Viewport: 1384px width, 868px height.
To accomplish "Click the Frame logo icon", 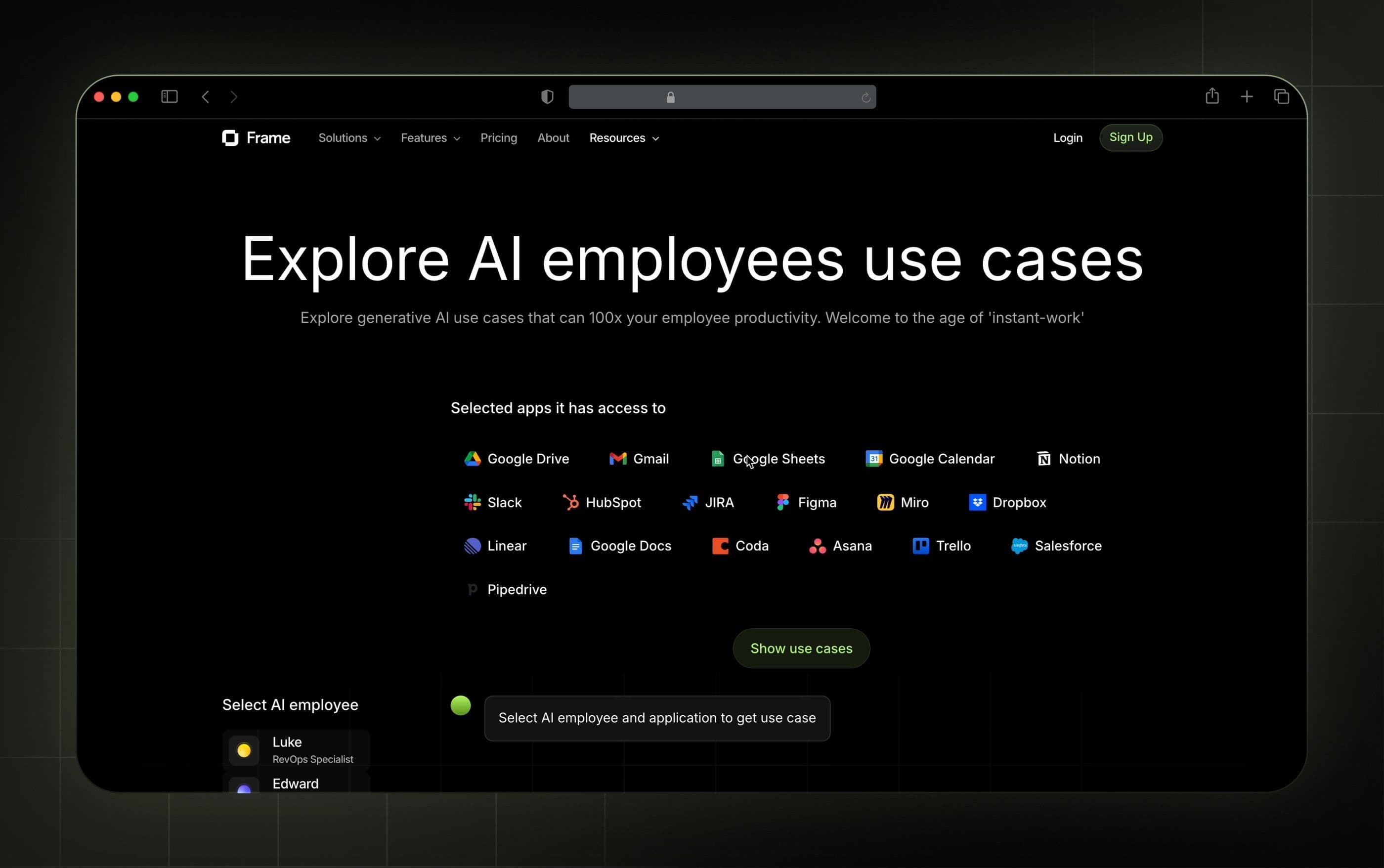I will tap(230, 138).
